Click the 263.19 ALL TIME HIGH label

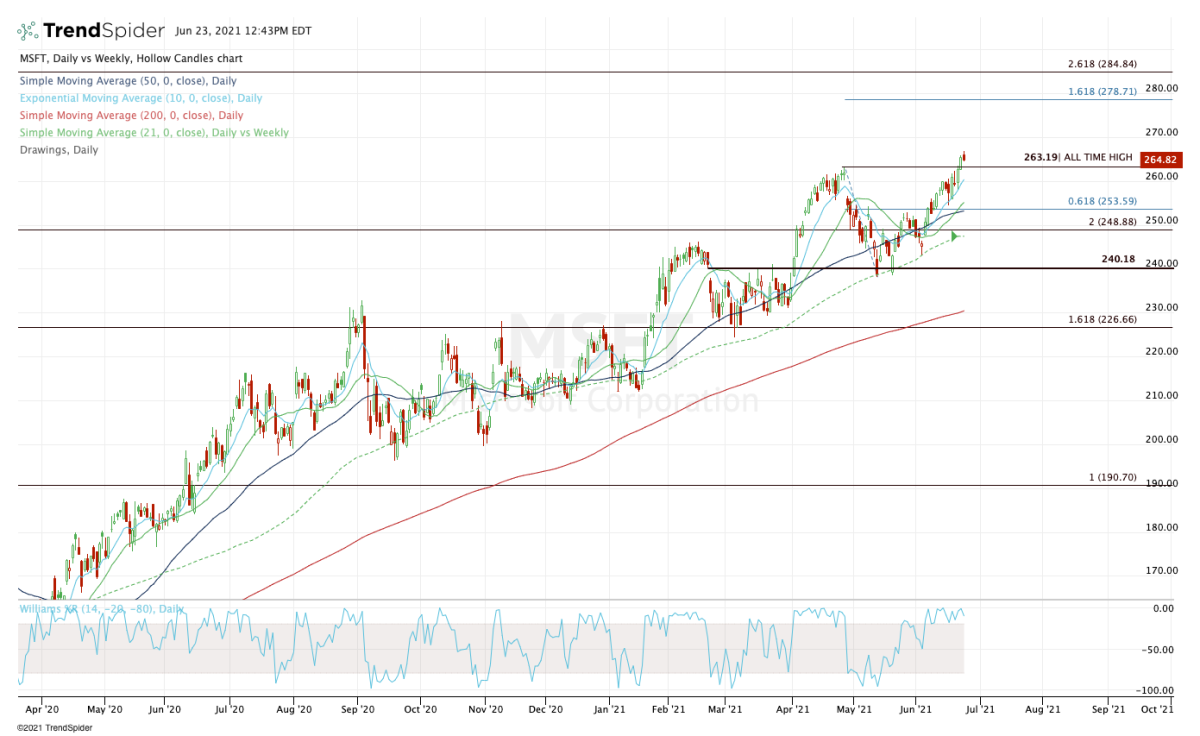tap(1077, 157)
